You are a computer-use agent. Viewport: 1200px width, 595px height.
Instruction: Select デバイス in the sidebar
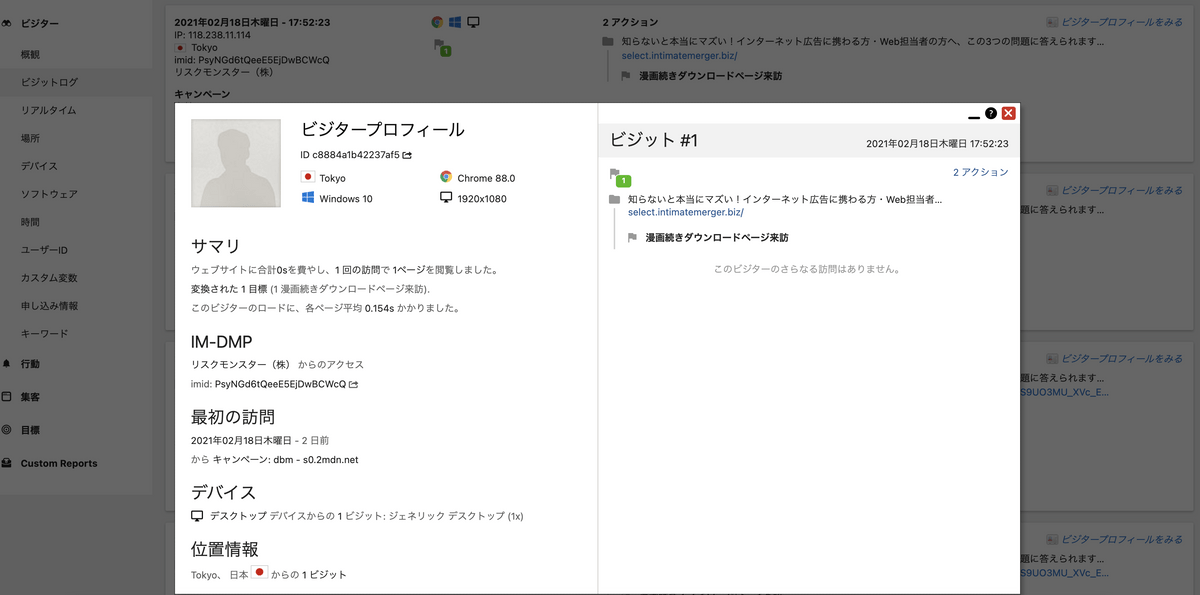[39, 166]
